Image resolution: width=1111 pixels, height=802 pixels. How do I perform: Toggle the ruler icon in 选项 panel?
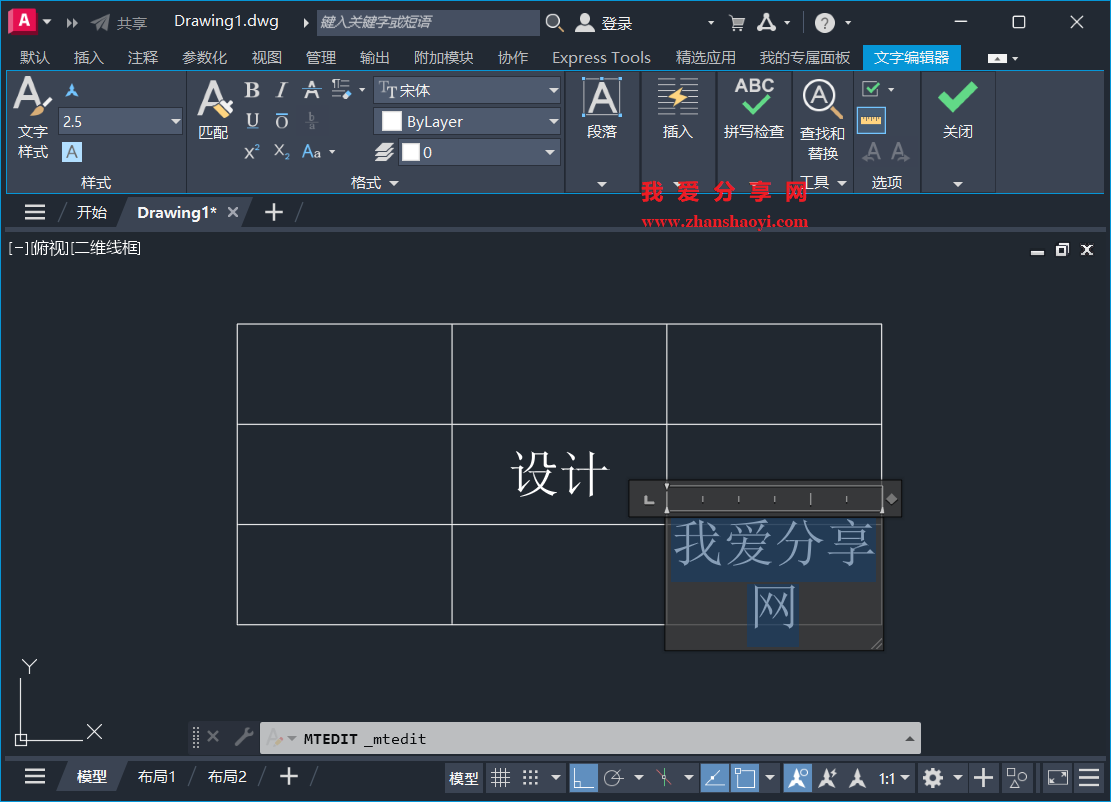[x=870, y=120]
